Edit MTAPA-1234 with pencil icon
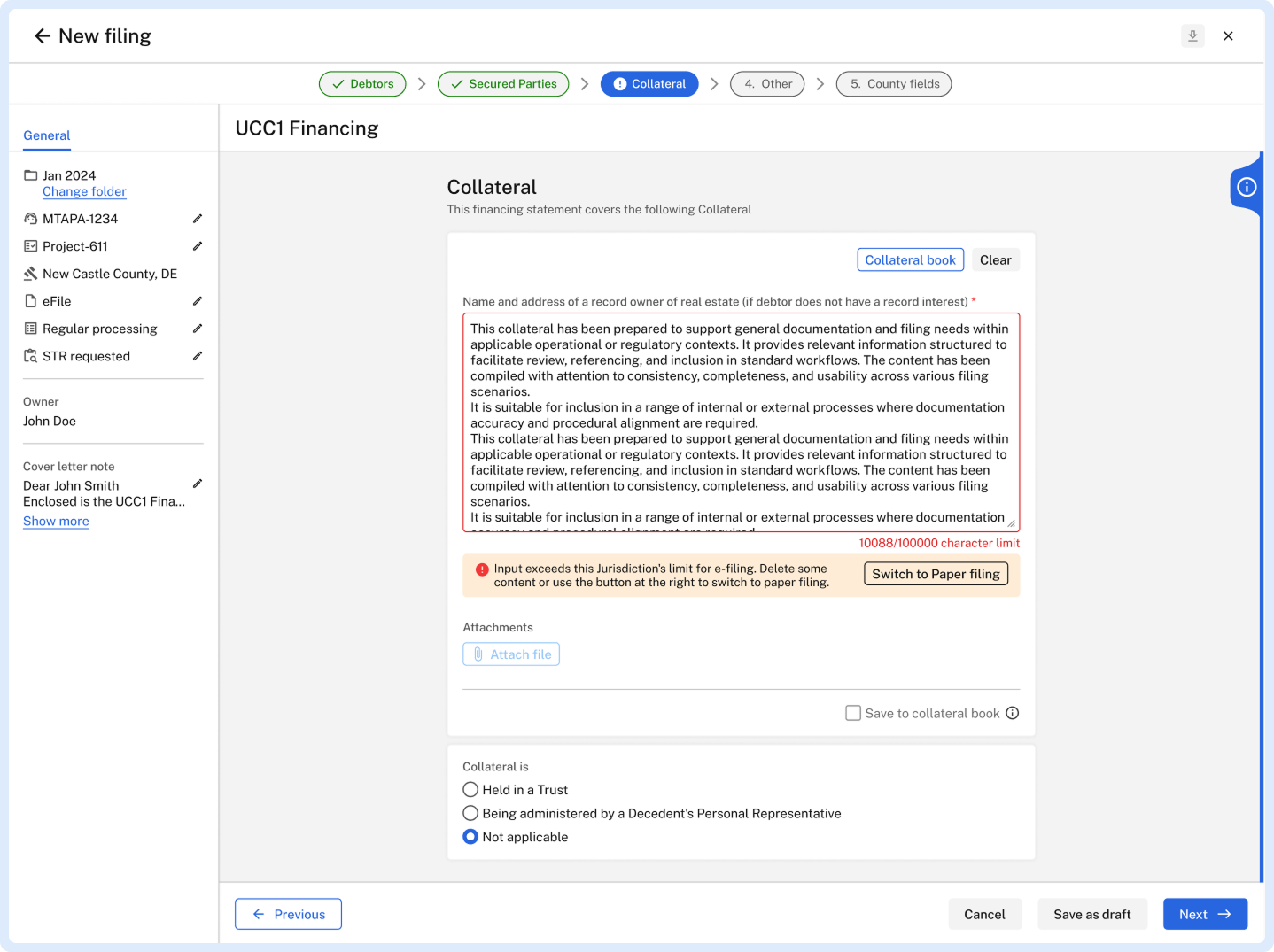This screenshot has width=1274, height=952. pos(198,219)
